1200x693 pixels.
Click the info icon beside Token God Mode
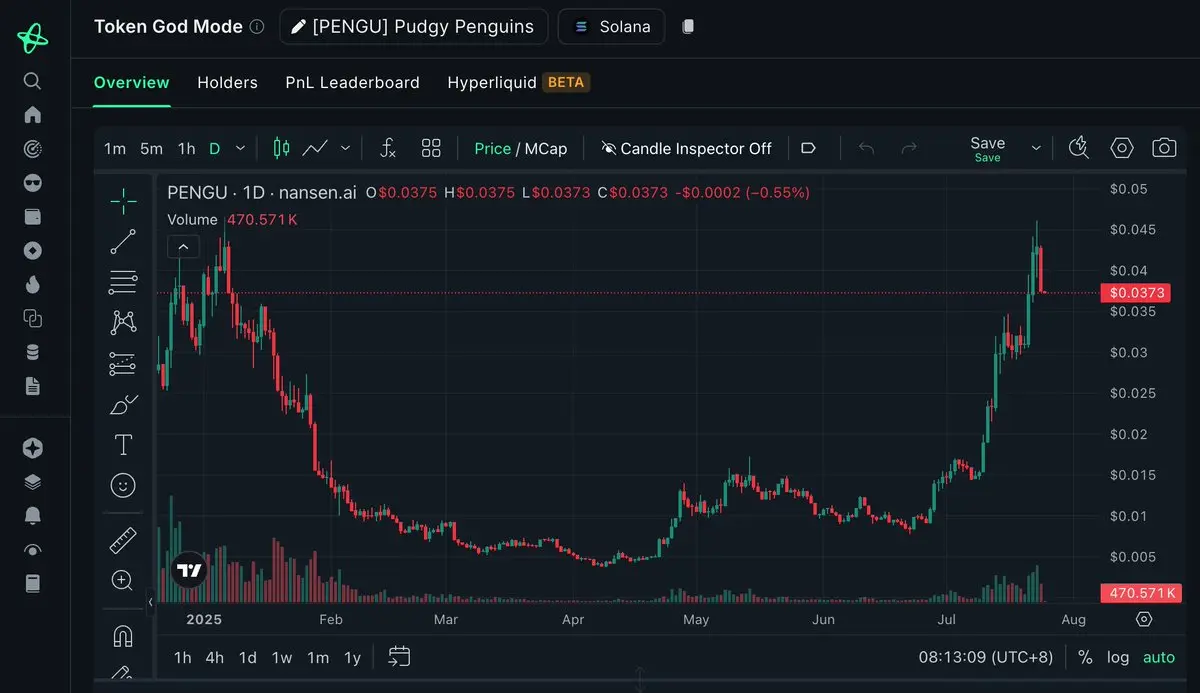tap(257, 27)
